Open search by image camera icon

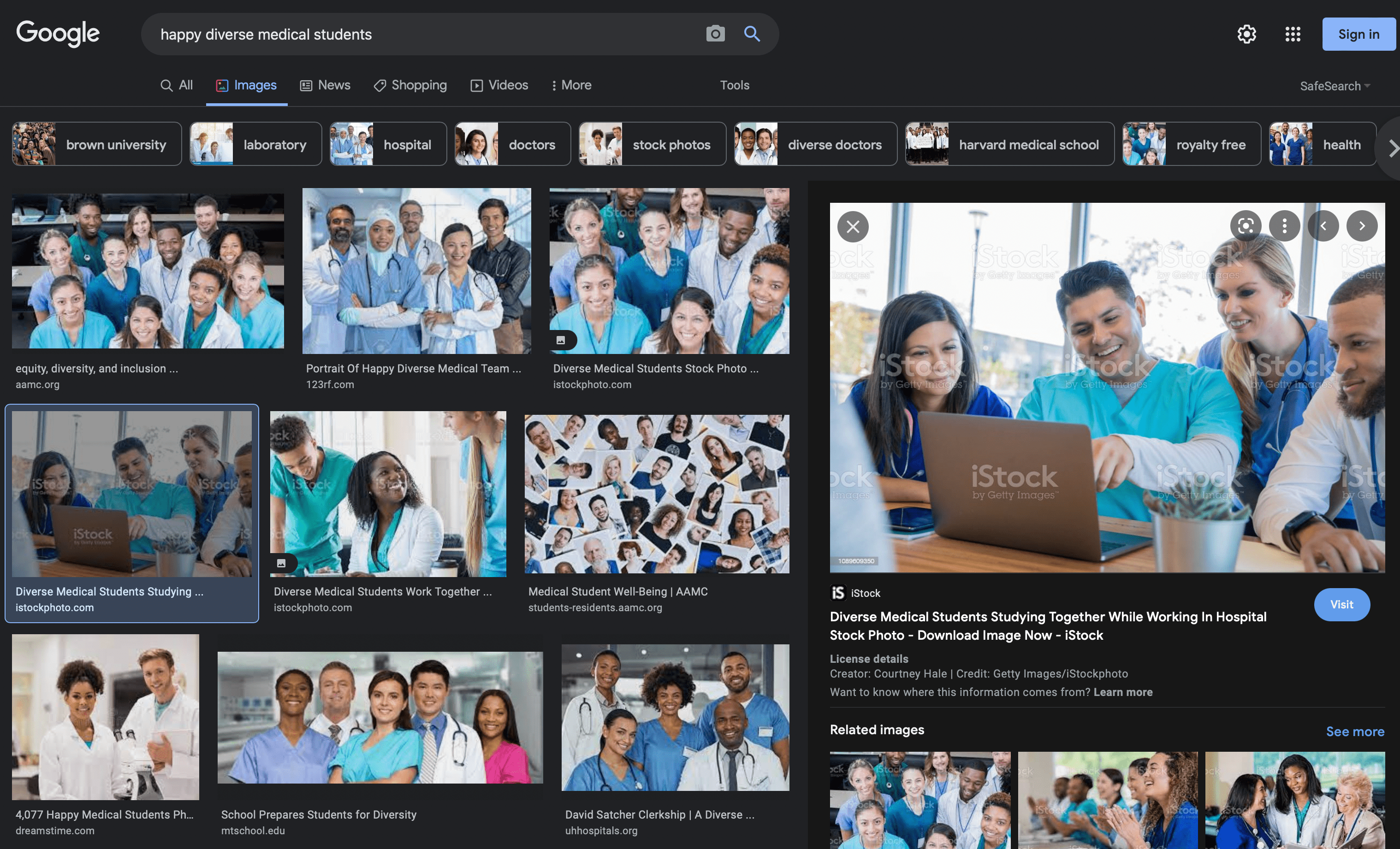pos(715,34)
